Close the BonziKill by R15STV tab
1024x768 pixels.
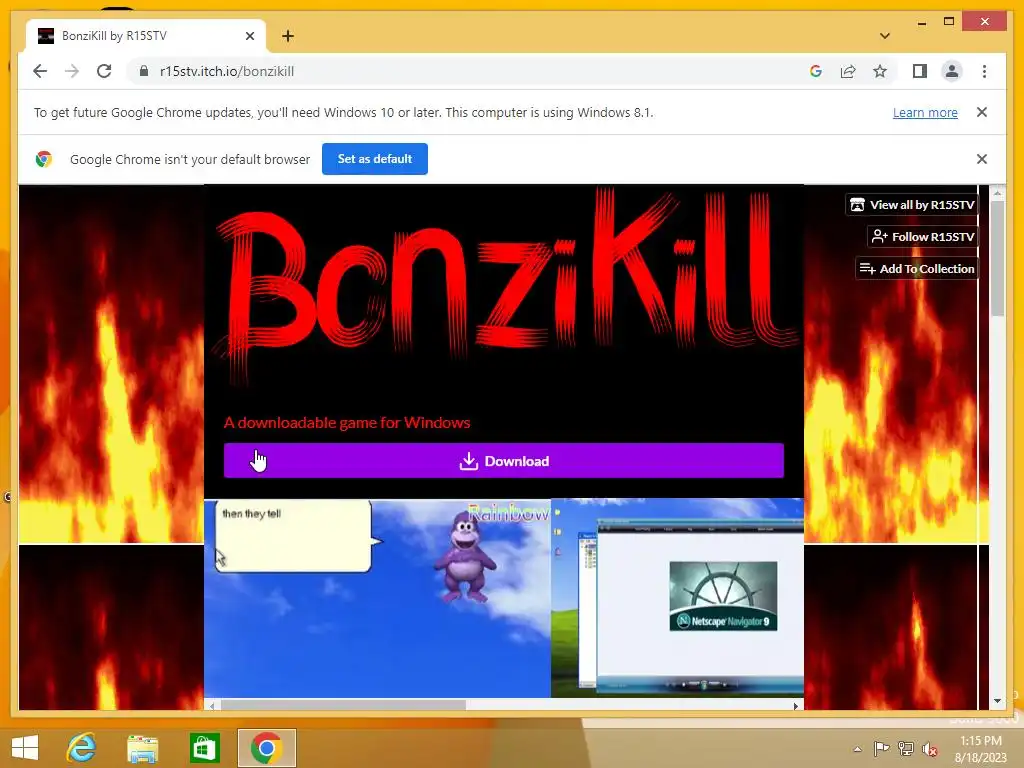click(x=249, y=36)
